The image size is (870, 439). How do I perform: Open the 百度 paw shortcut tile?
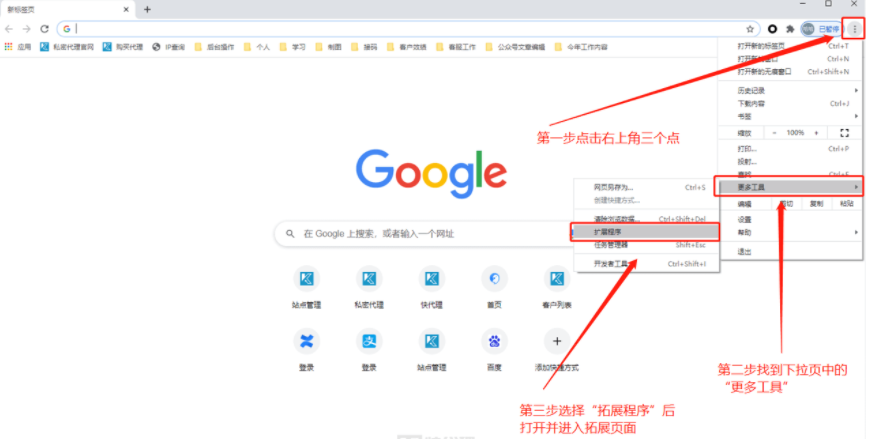click(494, 350)
